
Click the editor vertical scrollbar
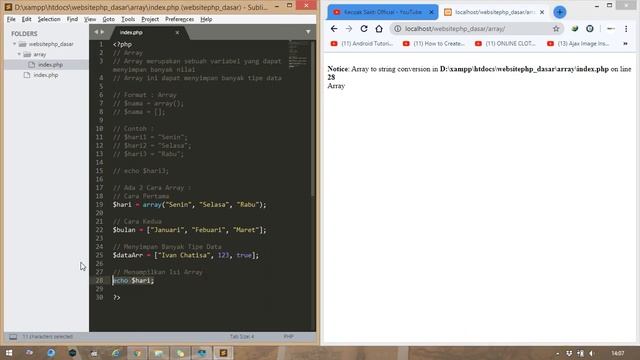313,118
